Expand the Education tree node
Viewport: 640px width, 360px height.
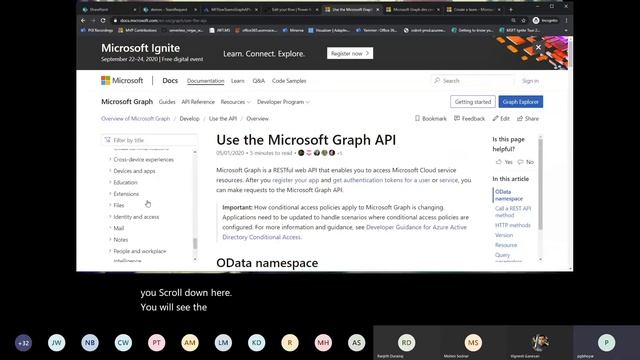tap(110, 182)
